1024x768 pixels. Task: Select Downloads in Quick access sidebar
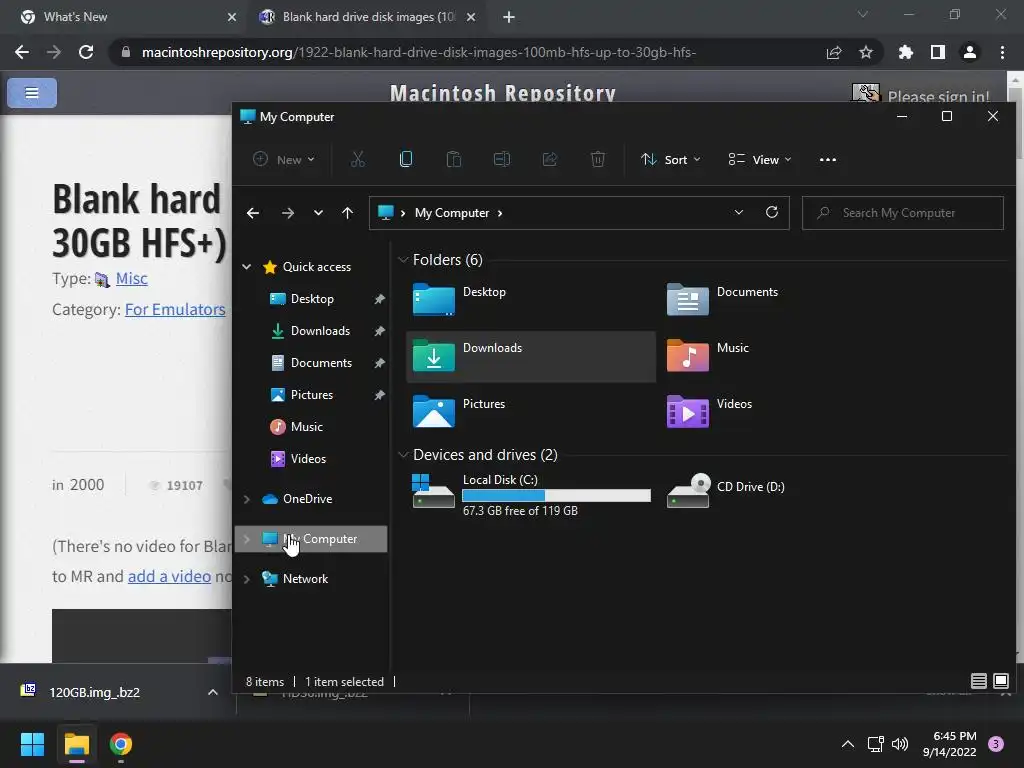click(x=320, y=330)
